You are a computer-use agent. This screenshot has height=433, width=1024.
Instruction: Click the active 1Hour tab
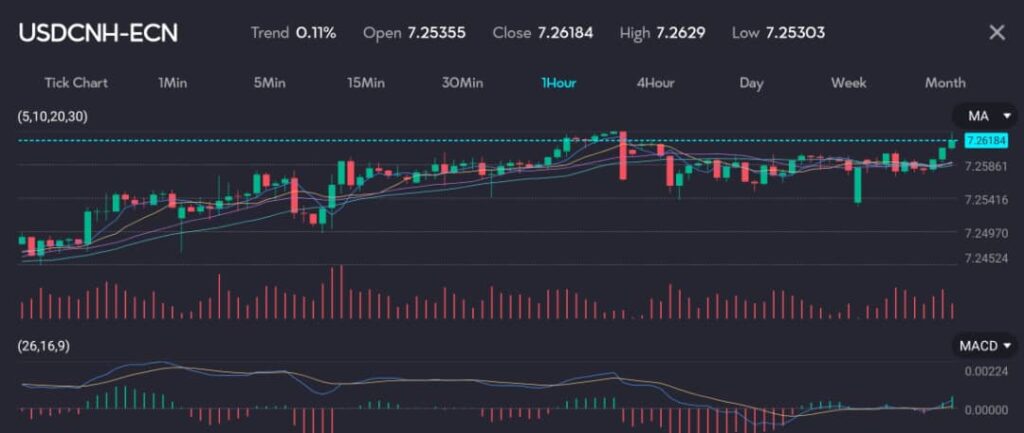coord(558,83)
